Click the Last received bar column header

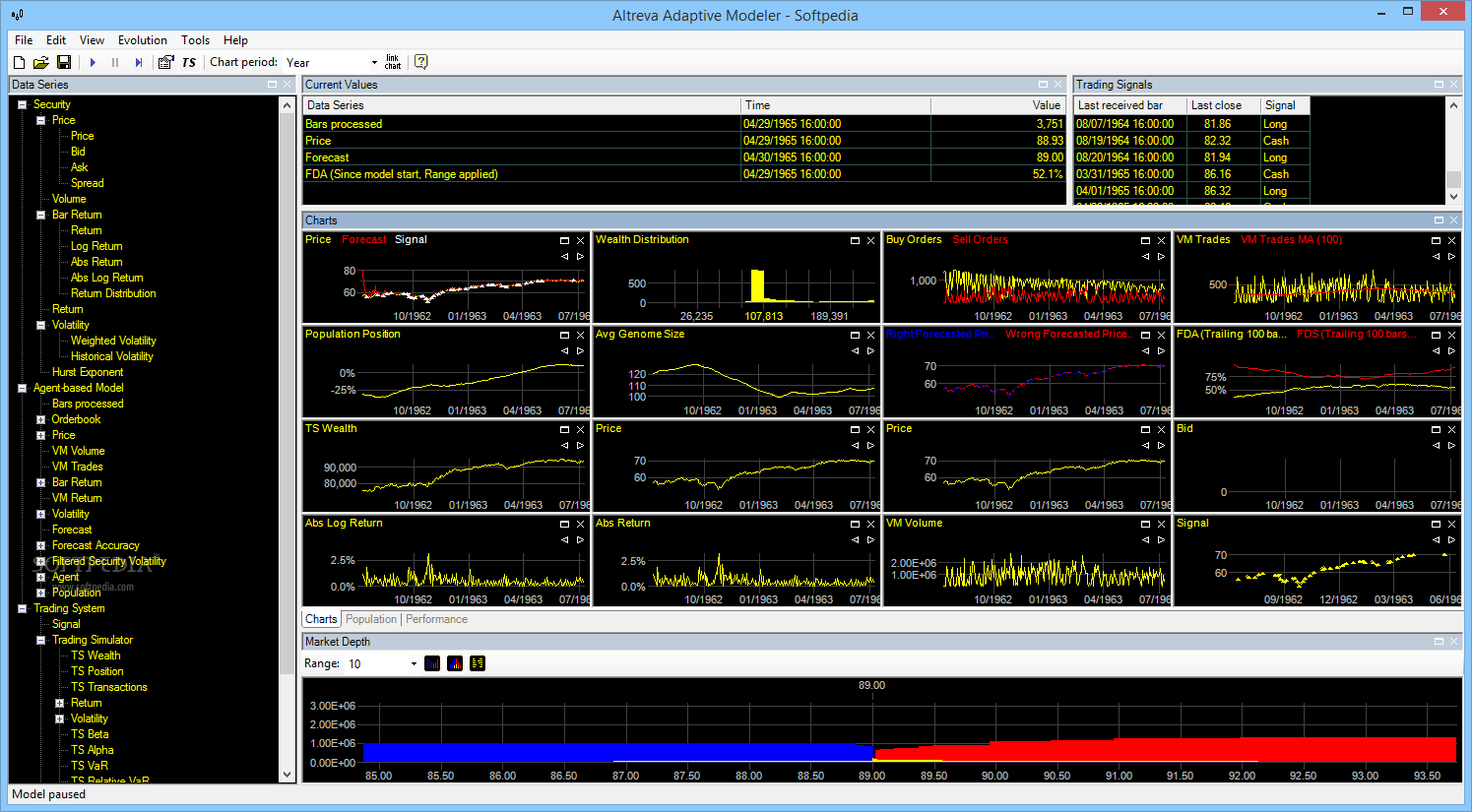pyautogui.click(x=1130, y=105)
